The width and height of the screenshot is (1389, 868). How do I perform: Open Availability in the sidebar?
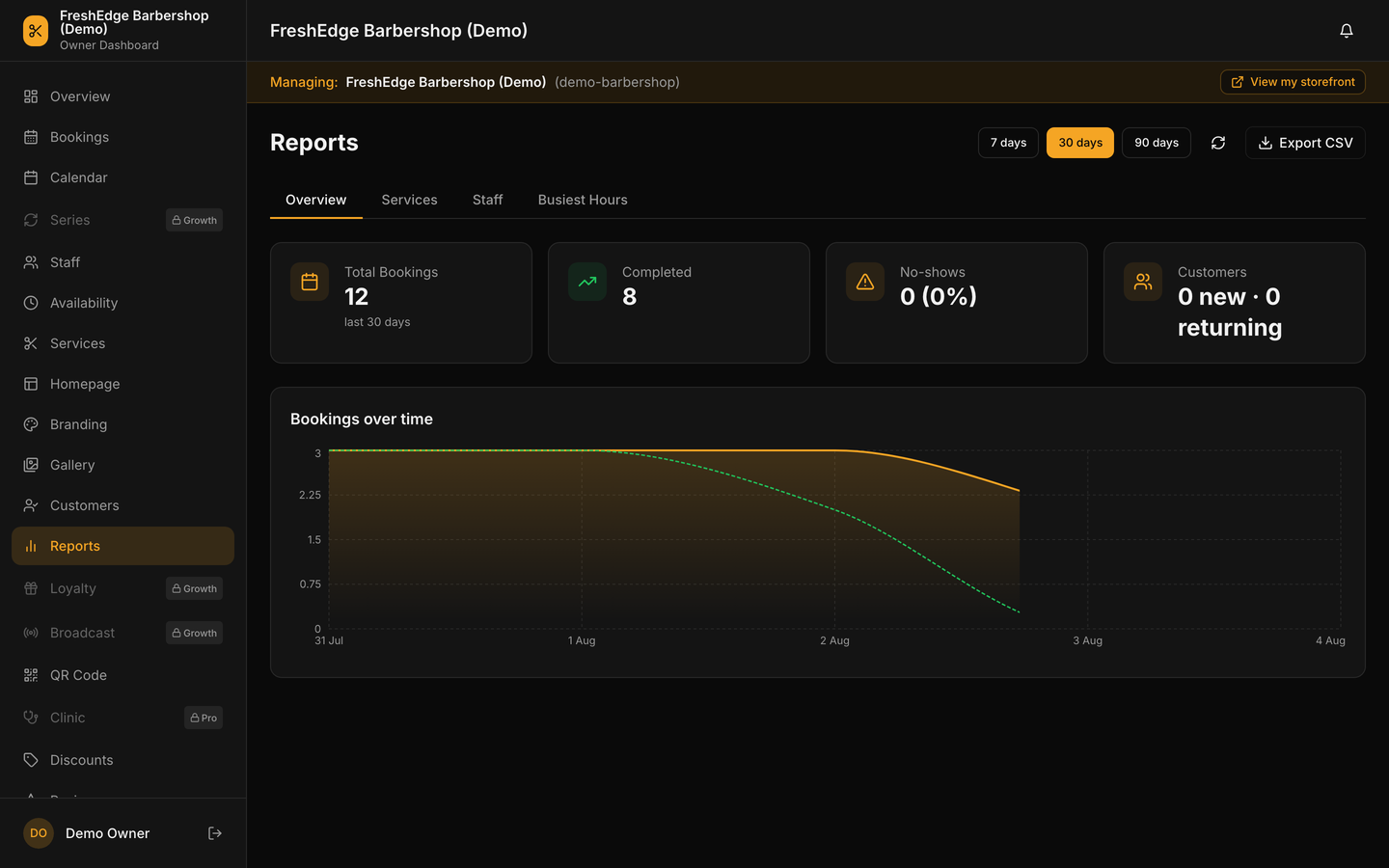tap(123, 303)
